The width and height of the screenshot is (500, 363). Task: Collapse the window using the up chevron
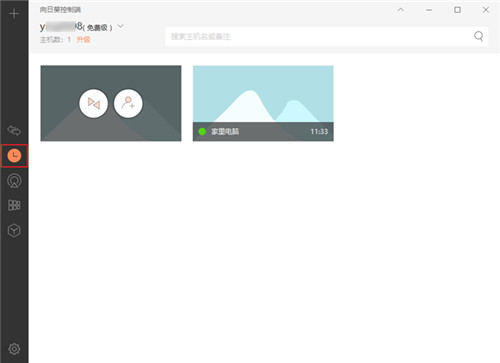point(401,10)
